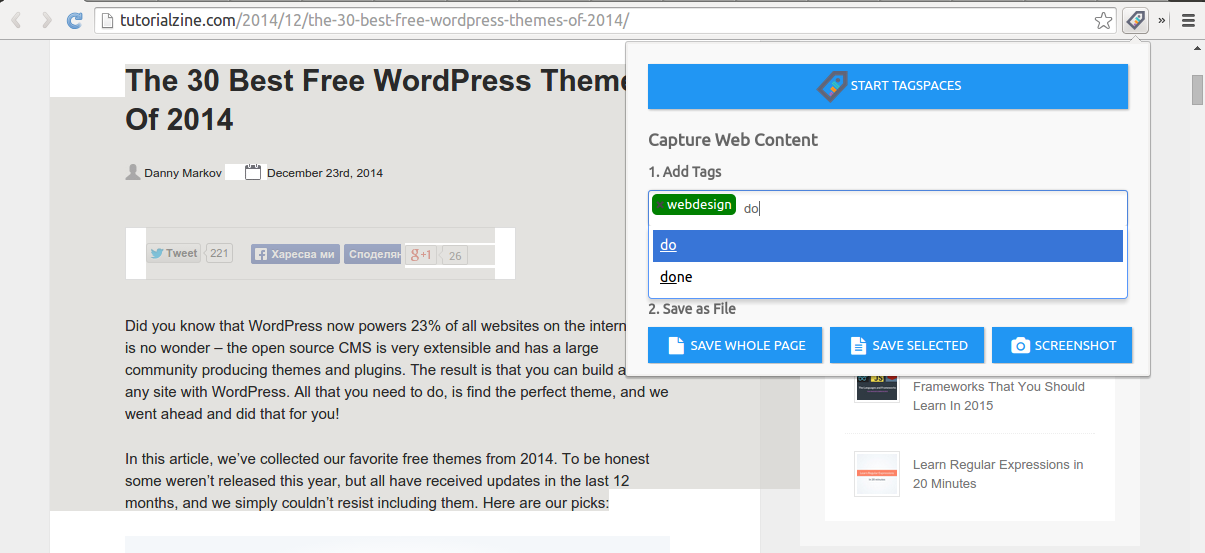This screenshot has width=1205, height=553.
Task: Select the 'do' tag suggestion
Action: (x=887, y=246)
